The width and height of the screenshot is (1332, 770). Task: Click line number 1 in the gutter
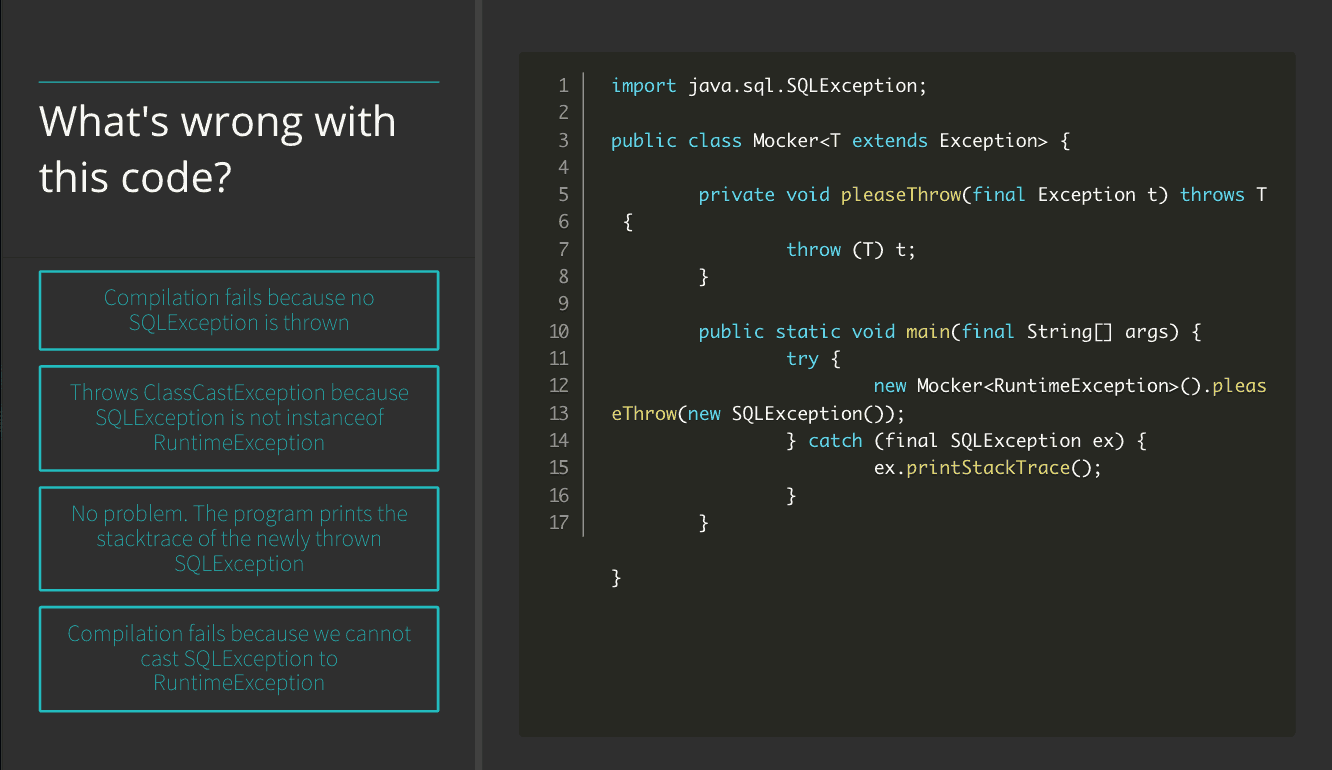point(563,86)
